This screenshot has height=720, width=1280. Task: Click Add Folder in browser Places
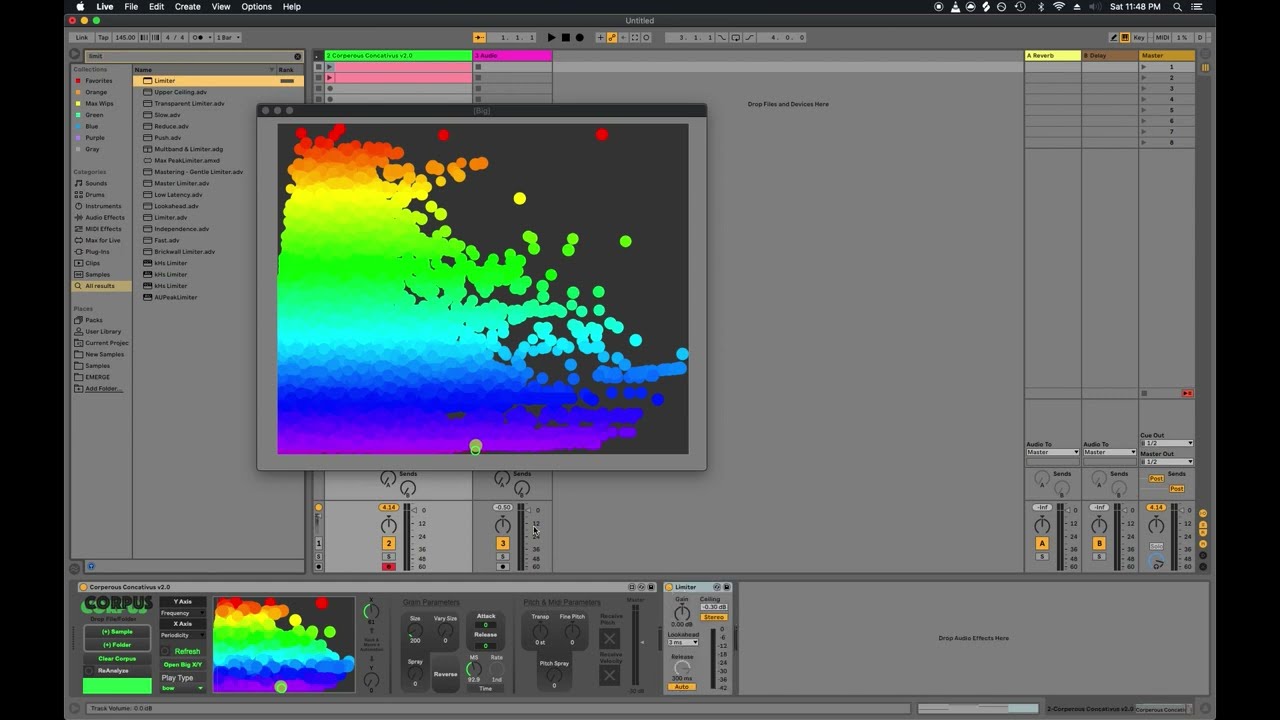103,388
